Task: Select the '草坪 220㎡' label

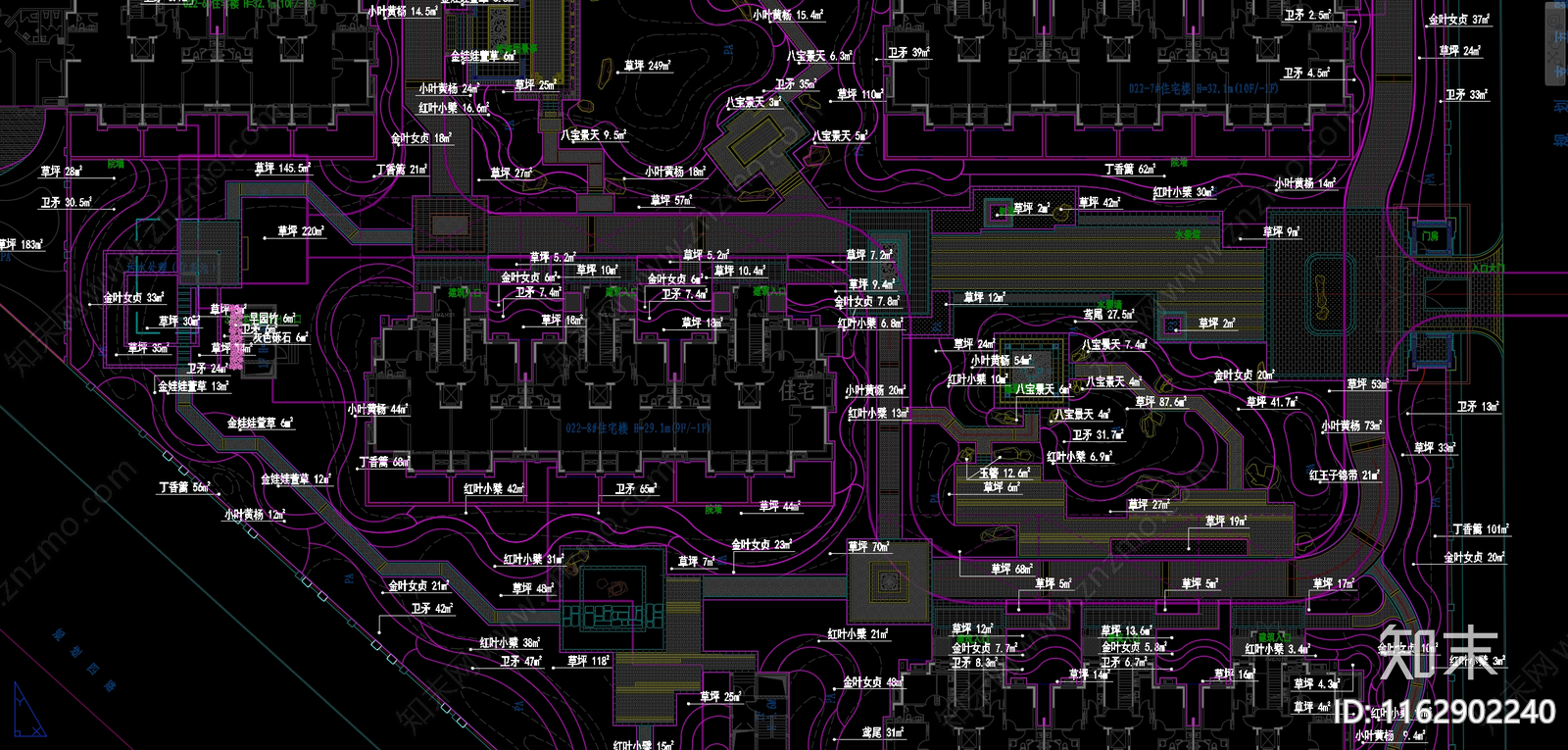Action: (301, 231)
